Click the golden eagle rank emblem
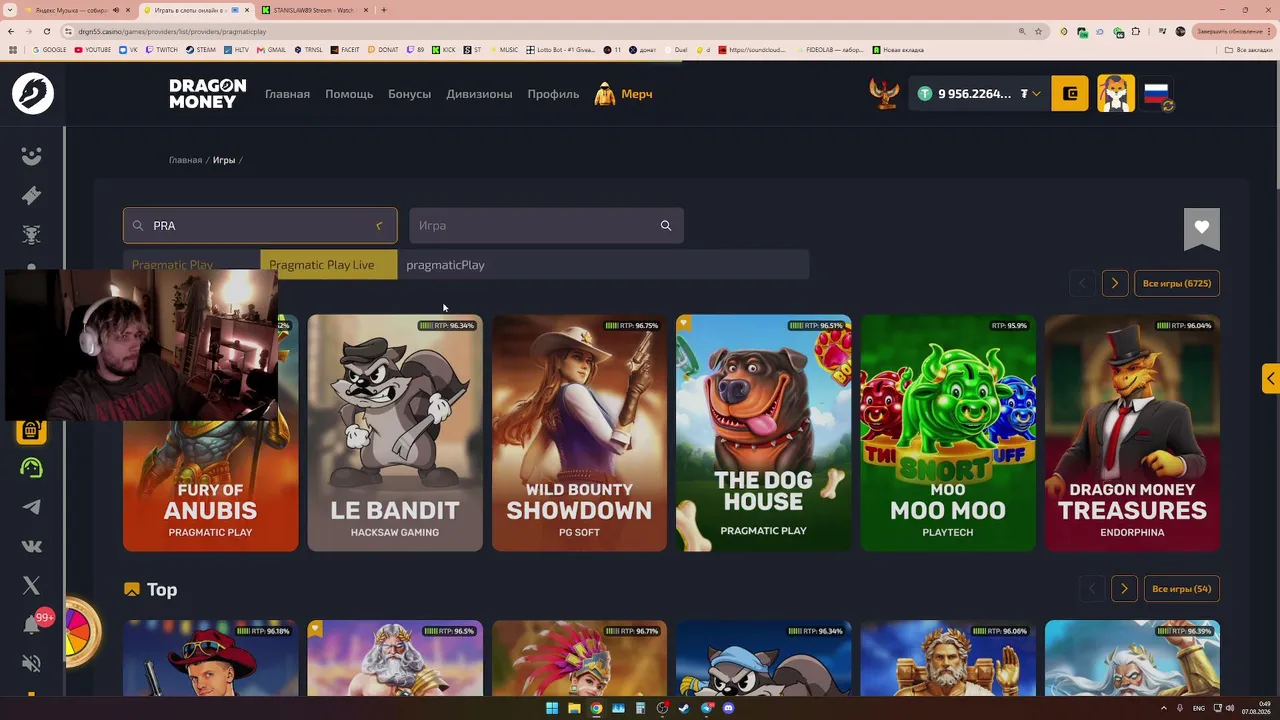This screenshot has width=1280, height=720. click(x=884, y=94)
